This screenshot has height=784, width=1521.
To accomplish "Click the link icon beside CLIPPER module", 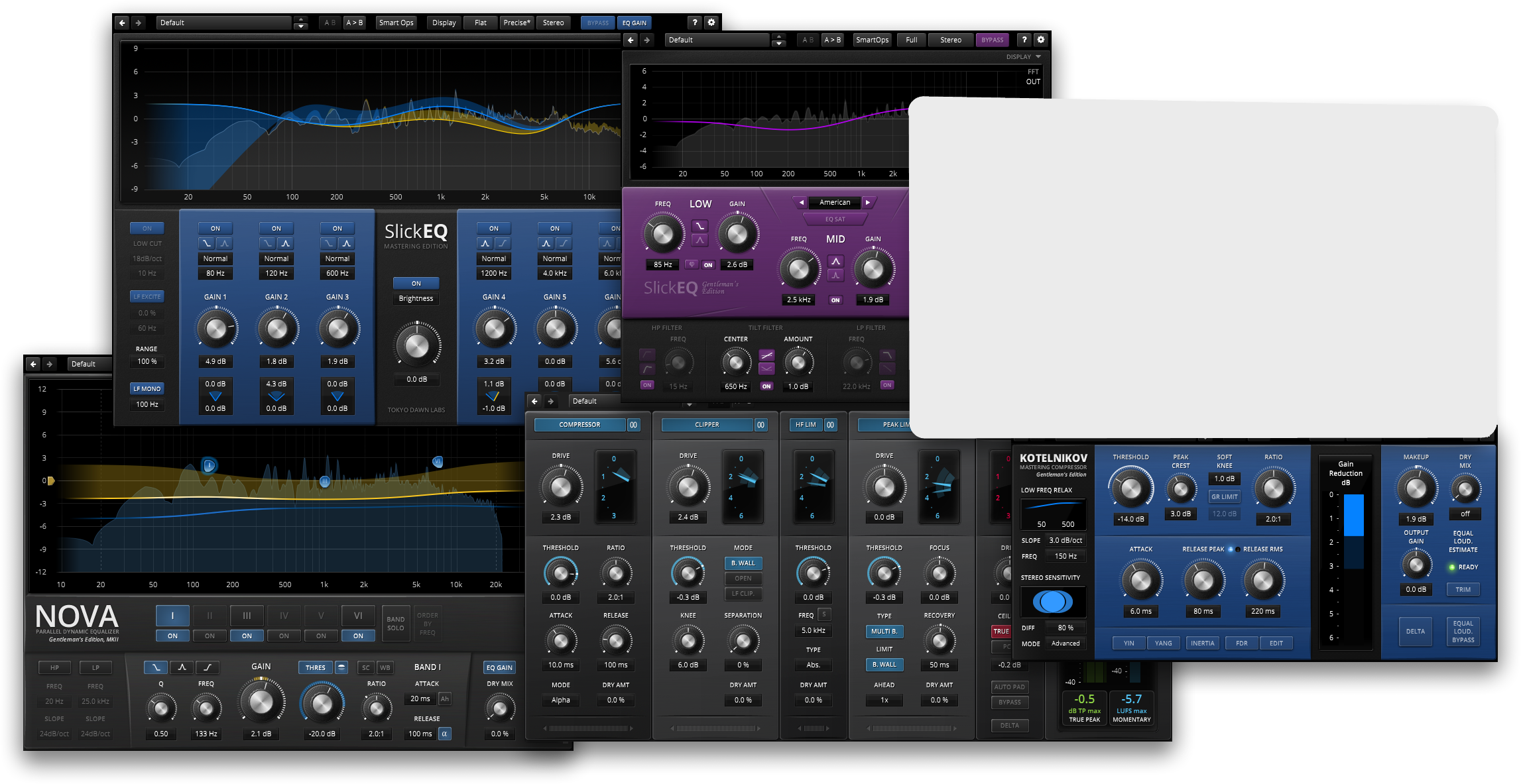I will (761, 425).
